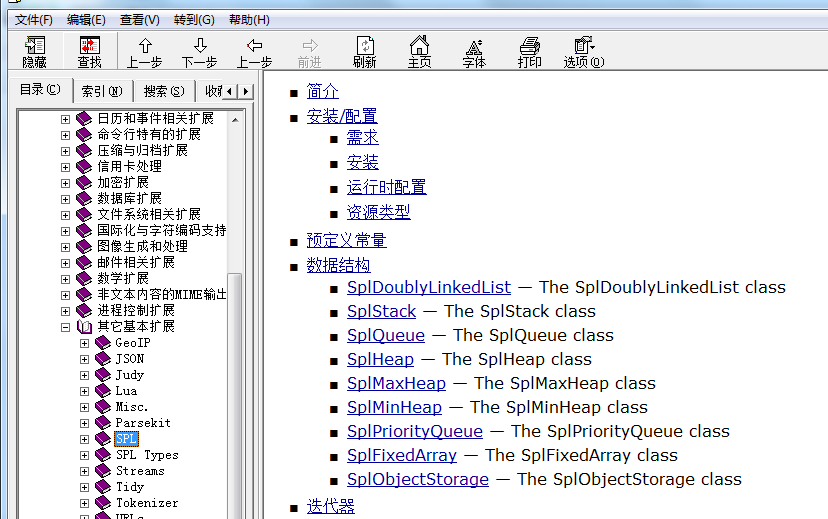The height and width of the screenshot is (519, 828).
Task: Click the down-arrow 下一步 toolbar icon
Action: coord(200,45)
